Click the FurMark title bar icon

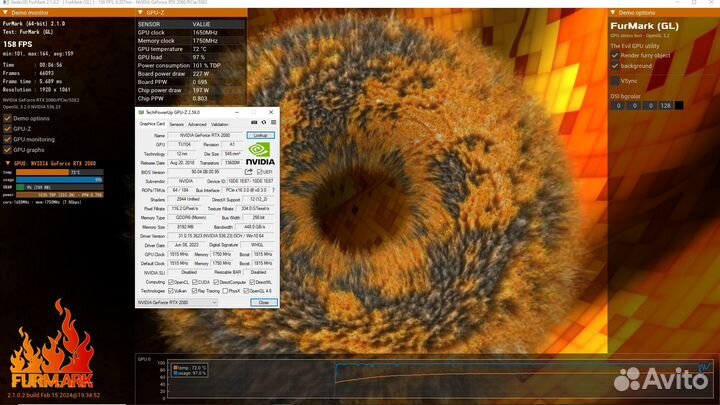5,2
